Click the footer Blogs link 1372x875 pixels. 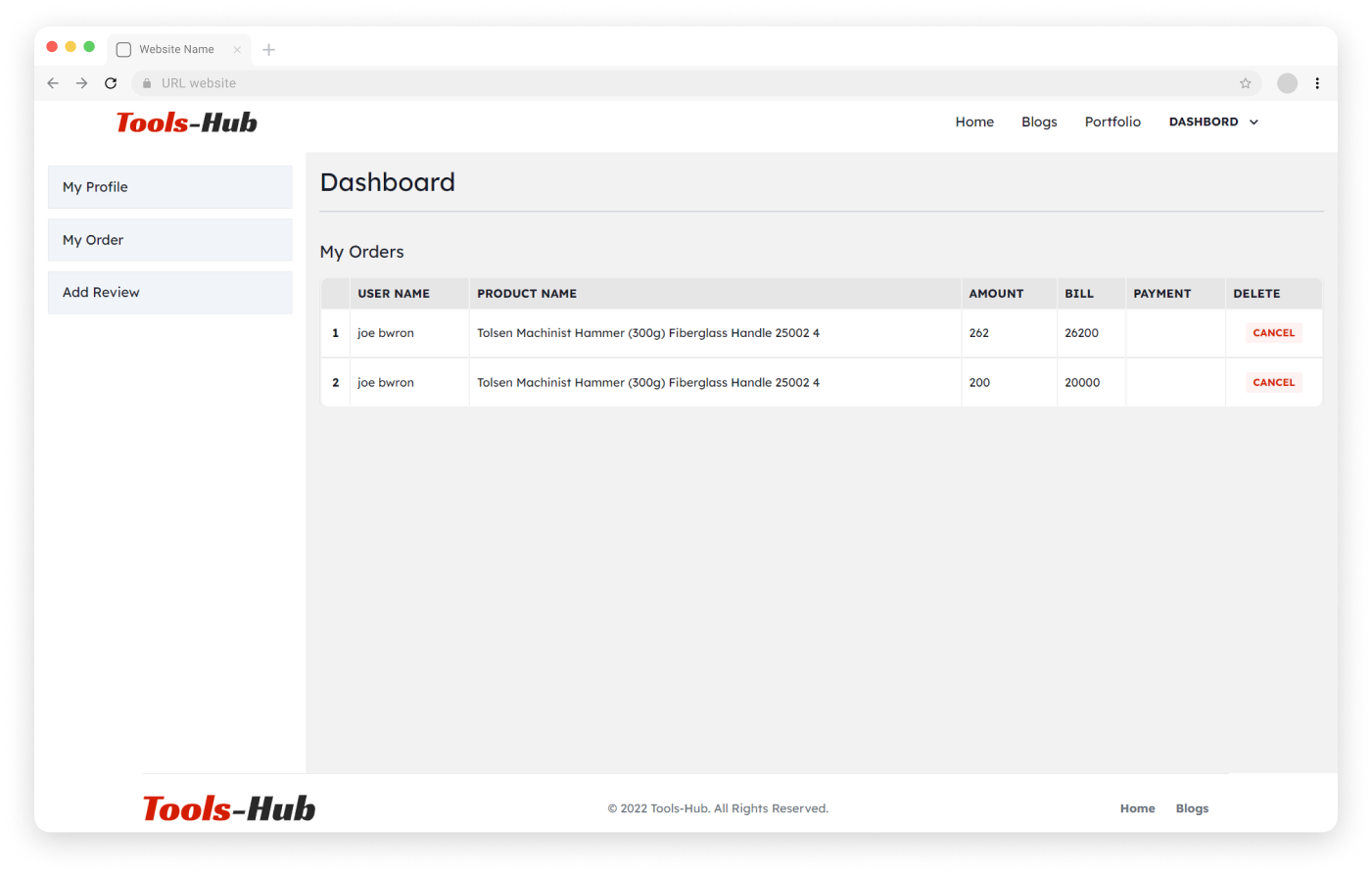[1192, 808]
